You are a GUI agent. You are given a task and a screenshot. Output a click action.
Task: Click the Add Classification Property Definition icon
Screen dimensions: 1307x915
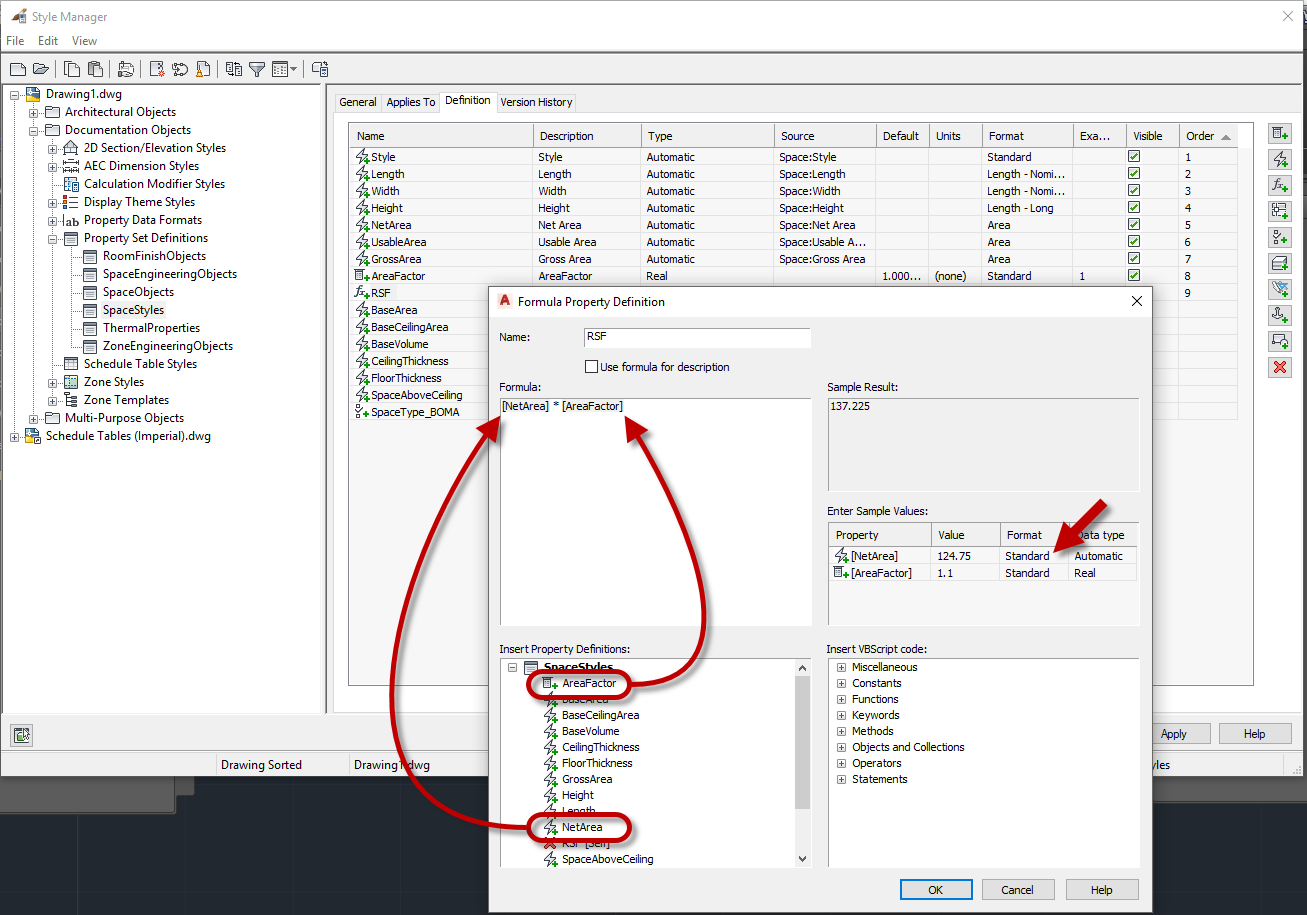pos(1281,237)
